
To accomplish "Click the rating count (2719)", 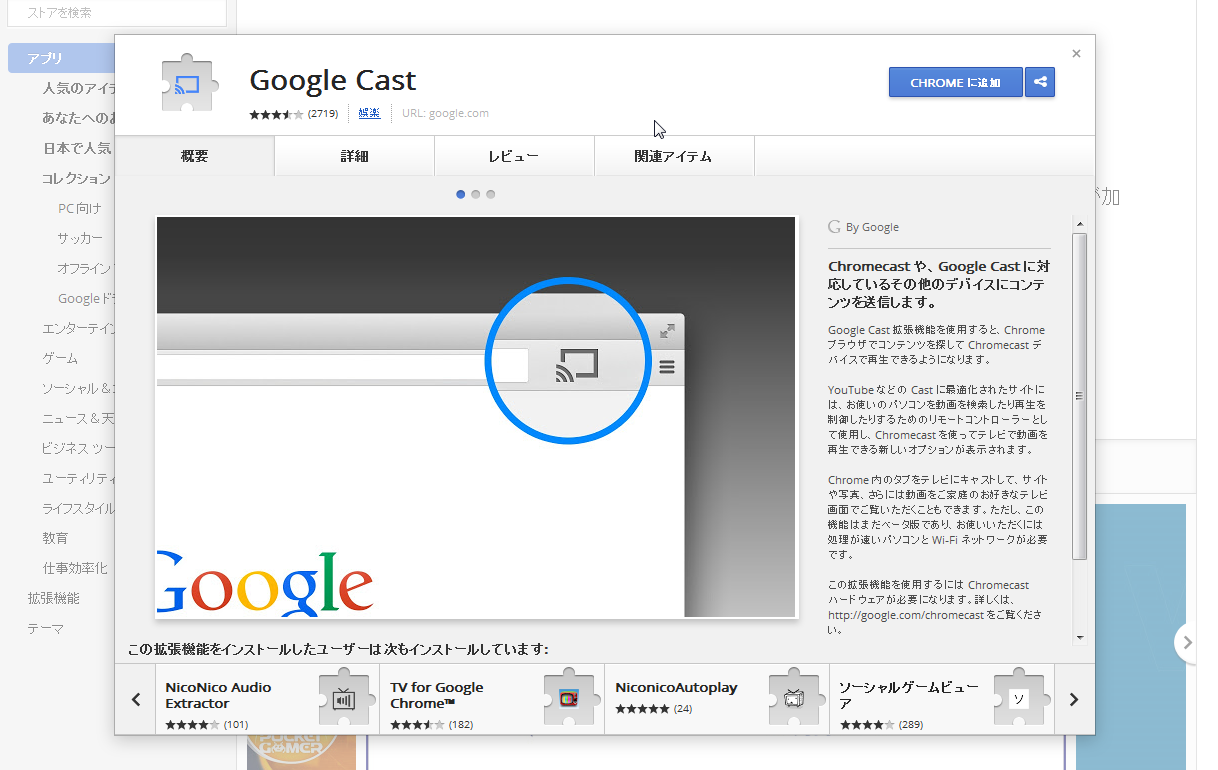I will click(323, 114).
